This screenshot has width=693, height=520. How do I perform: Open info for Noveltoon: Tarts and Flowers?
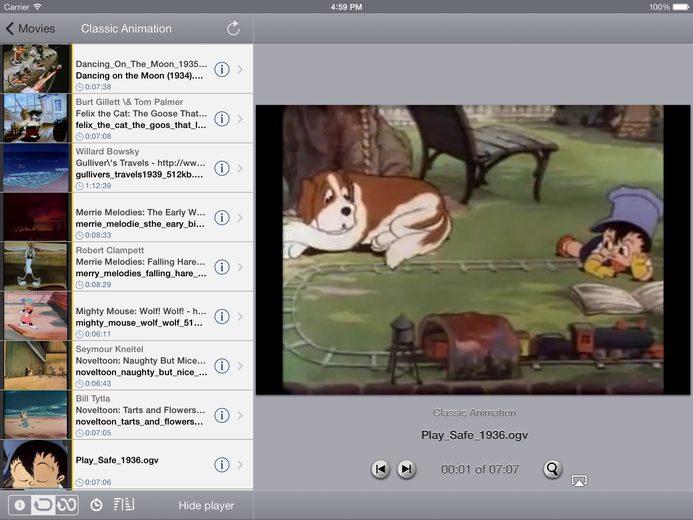click(222, 416)
